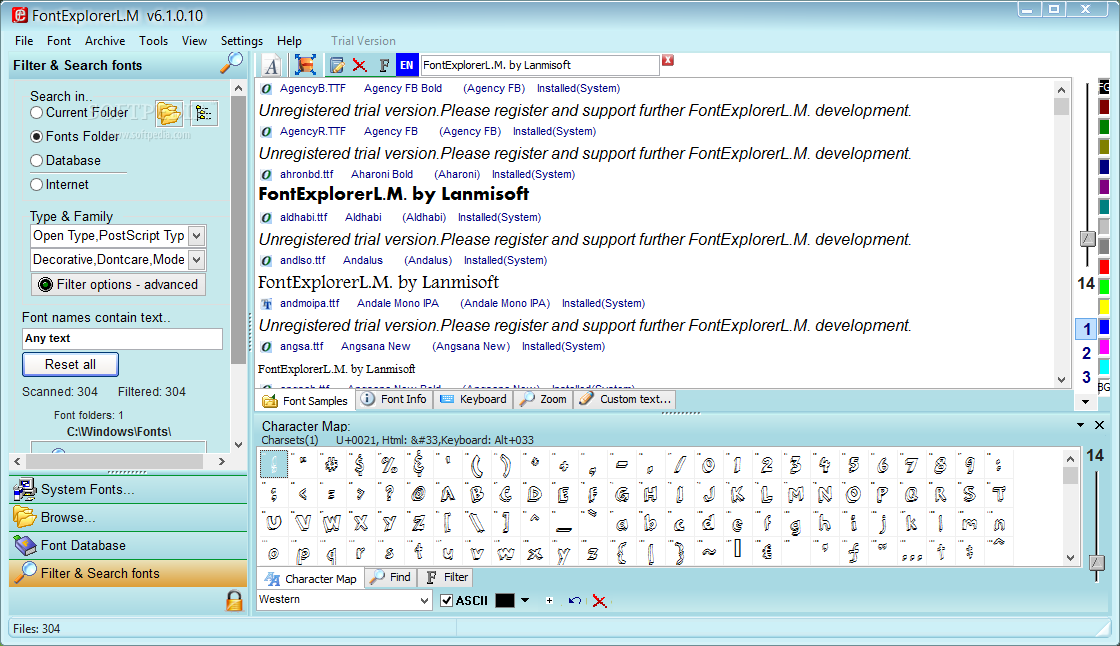Viewport: 1120px width, 646px height.
Task: Switch to the Zoom tab
Action: 544,399
